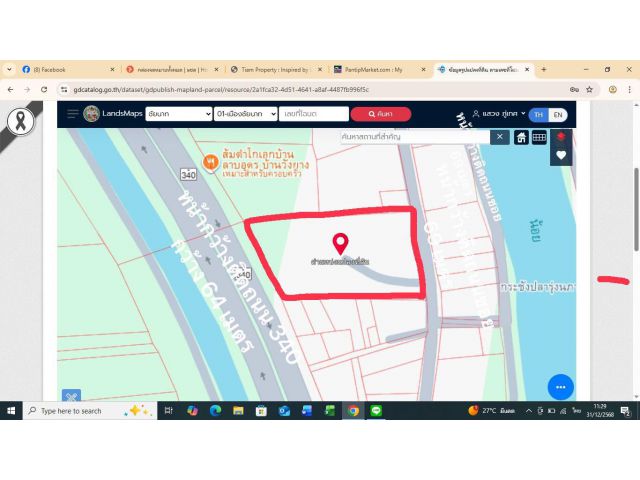640x480 pixels.
Task: Click the red ค้นหา search button
Action: click(x=380, y=114)
